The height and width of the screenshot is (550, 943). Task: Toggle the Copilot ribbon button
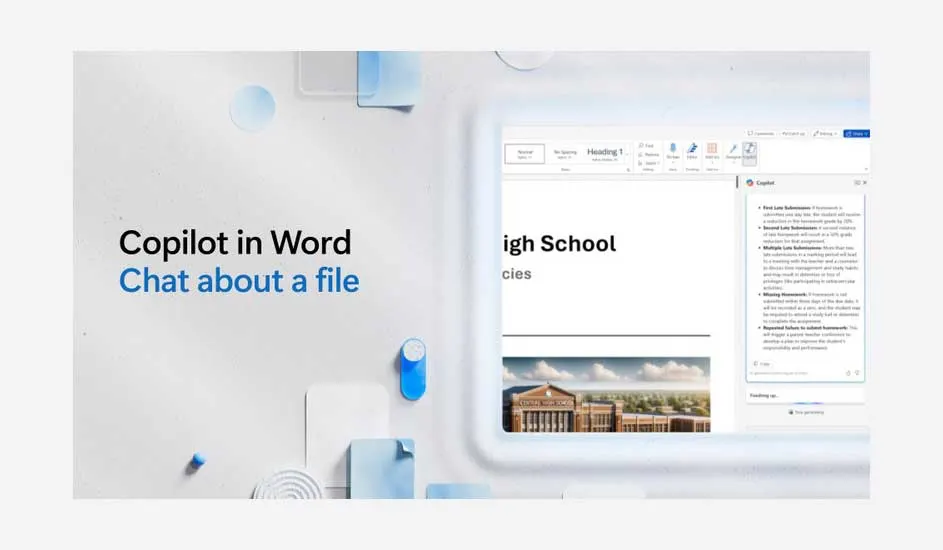pyautogui.click(x=749, y=151)
